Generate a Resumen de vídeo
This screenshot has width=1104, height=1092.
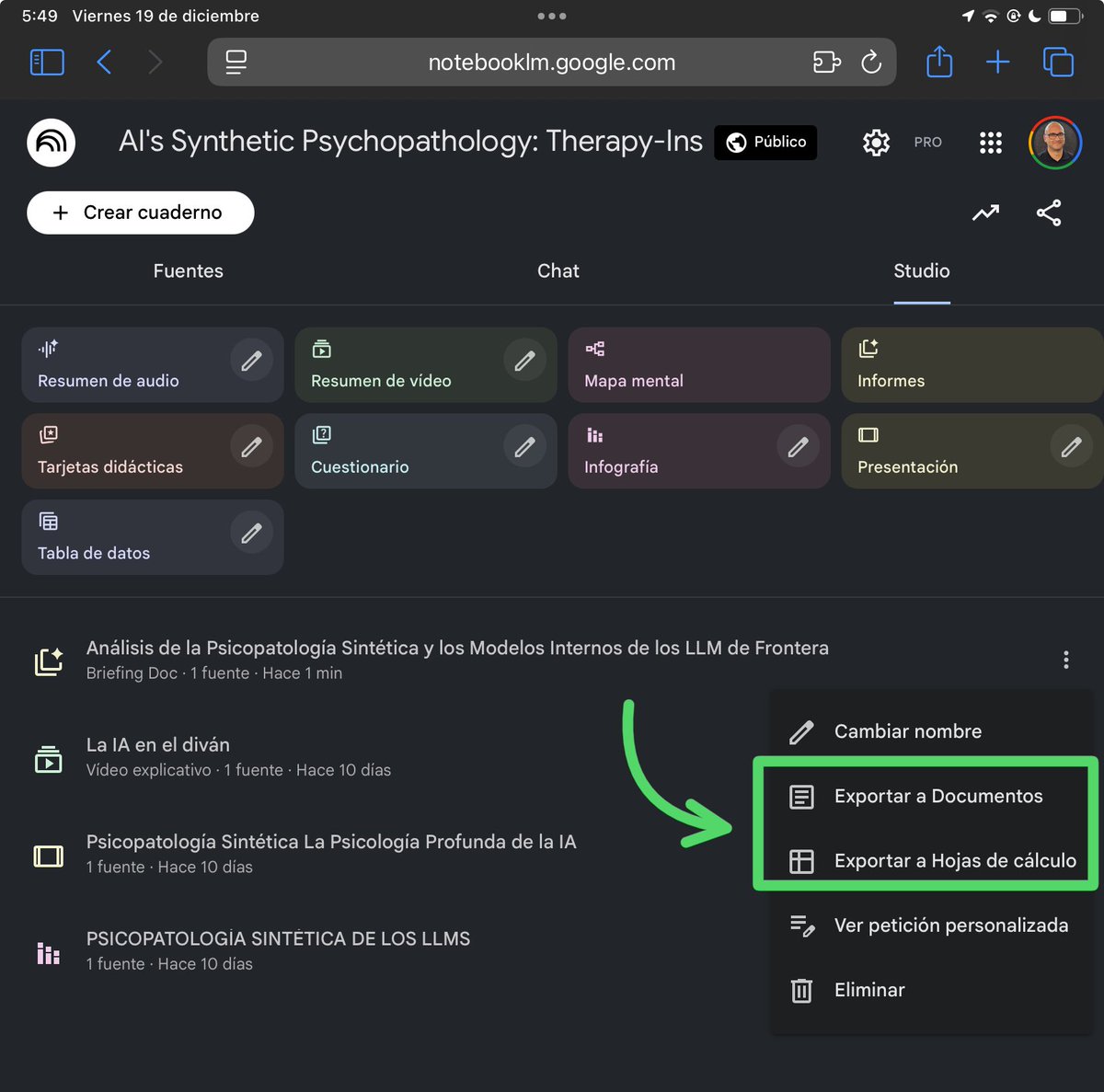click(426, 364)
